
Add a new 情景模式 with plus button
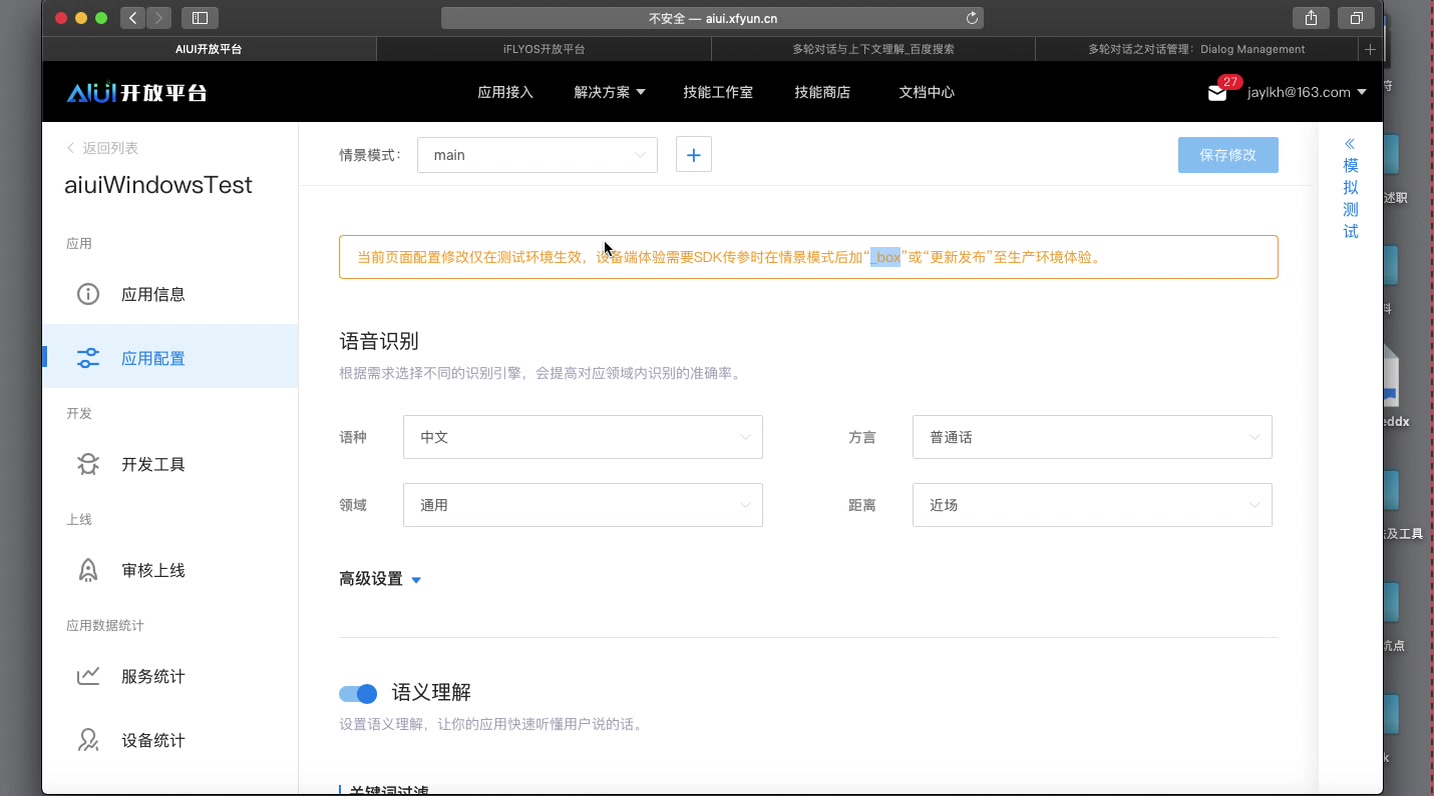pos(694,155)
